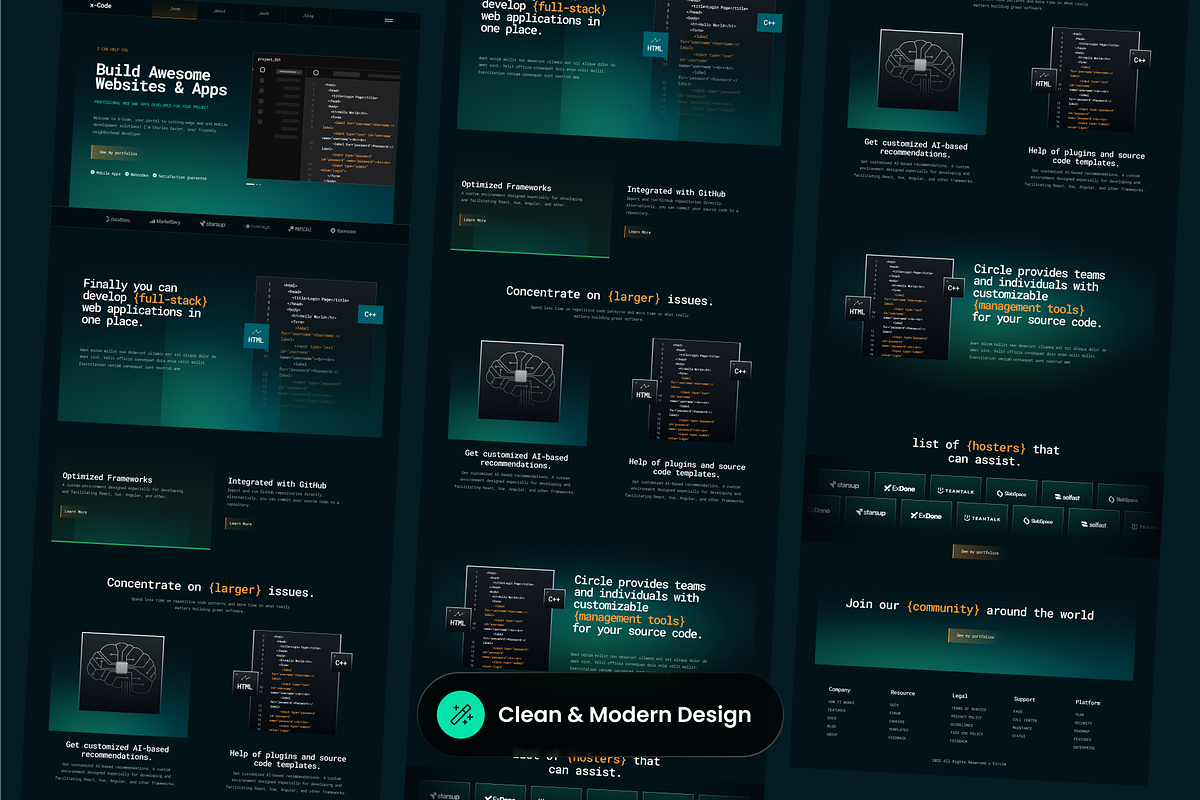Go to the _work nav tab

pos(262,14)
